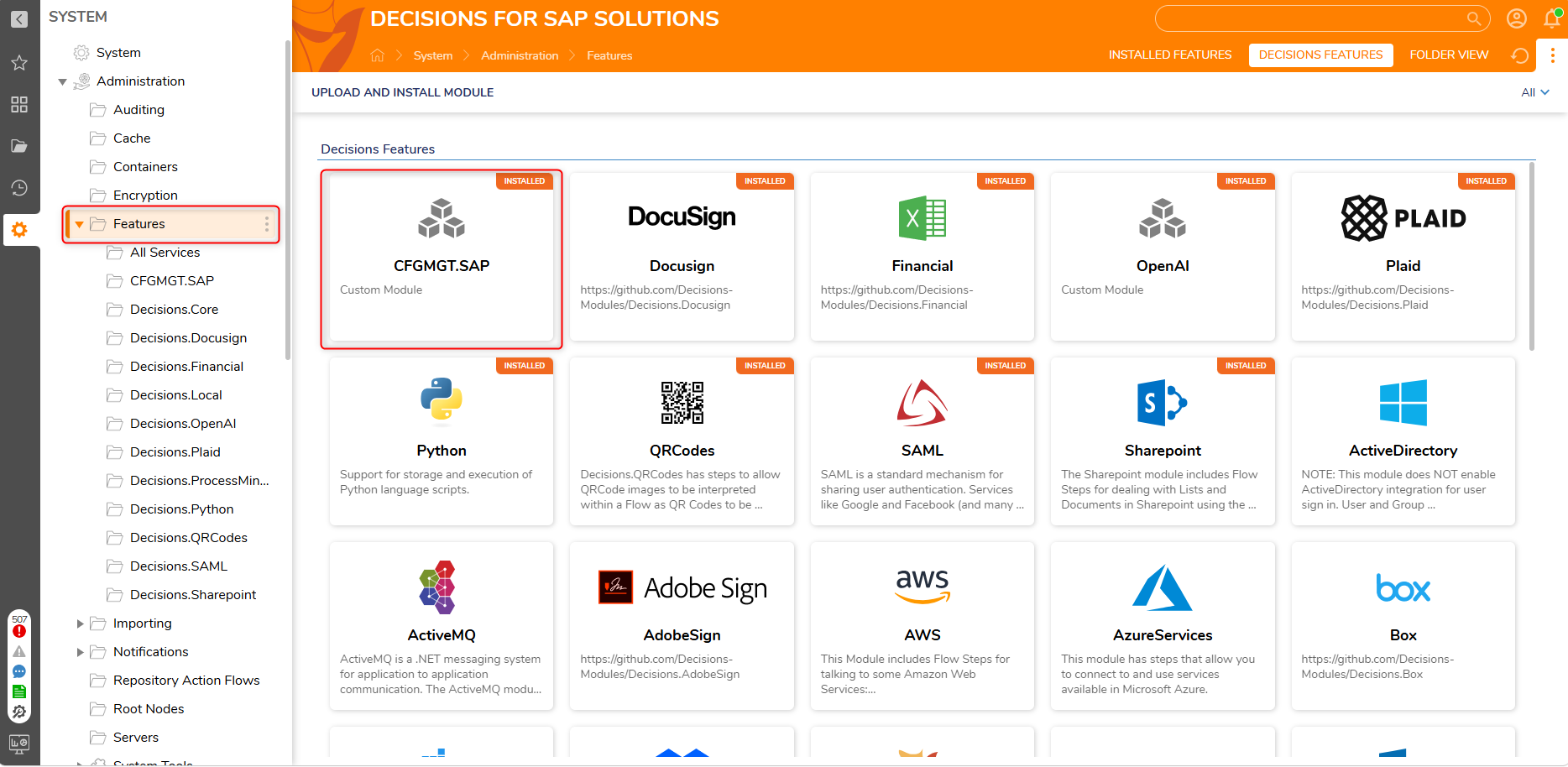Select the SAML module card

[x=923, y=441]
